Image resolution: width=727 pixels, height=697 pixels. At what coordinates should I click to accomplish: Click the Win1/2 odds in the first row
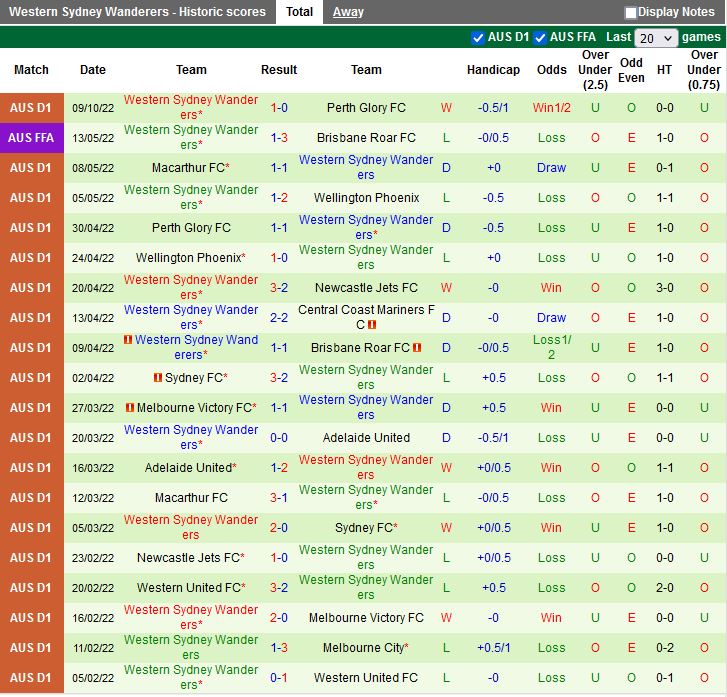pos(551,108)
